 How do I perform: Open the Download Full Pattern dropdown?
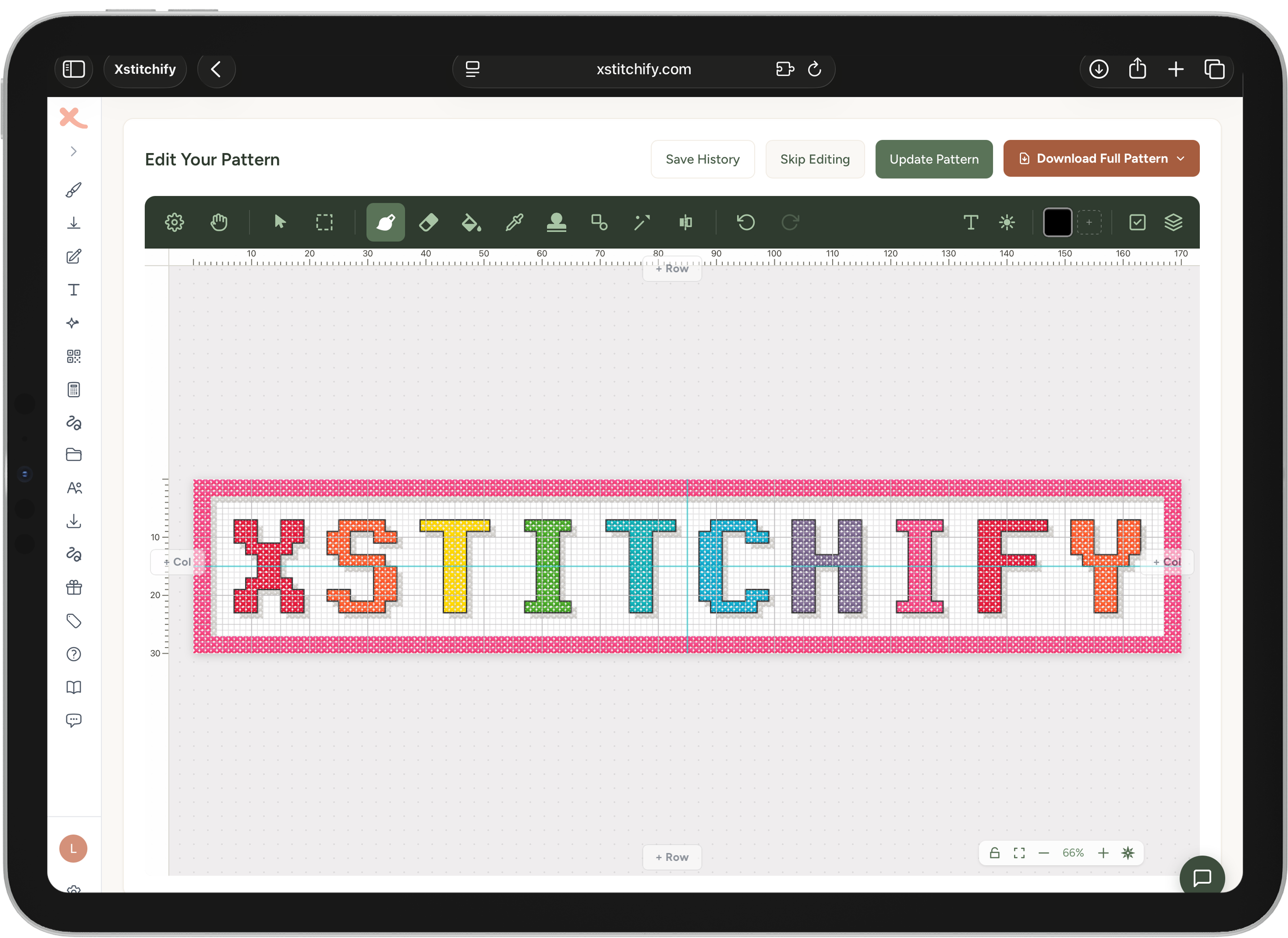tap(1101, 158)
